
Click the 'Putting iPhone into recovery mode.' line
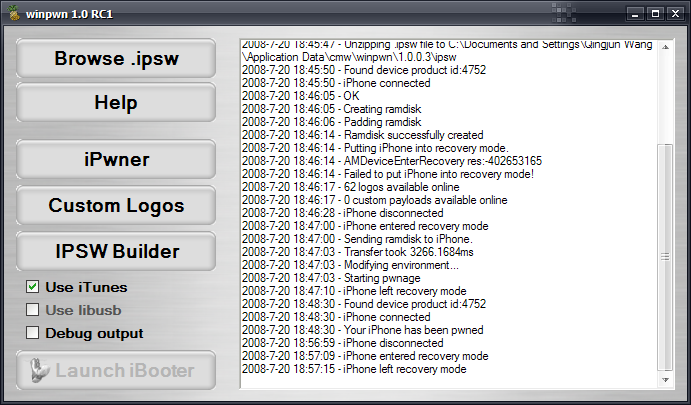[375, 148]
